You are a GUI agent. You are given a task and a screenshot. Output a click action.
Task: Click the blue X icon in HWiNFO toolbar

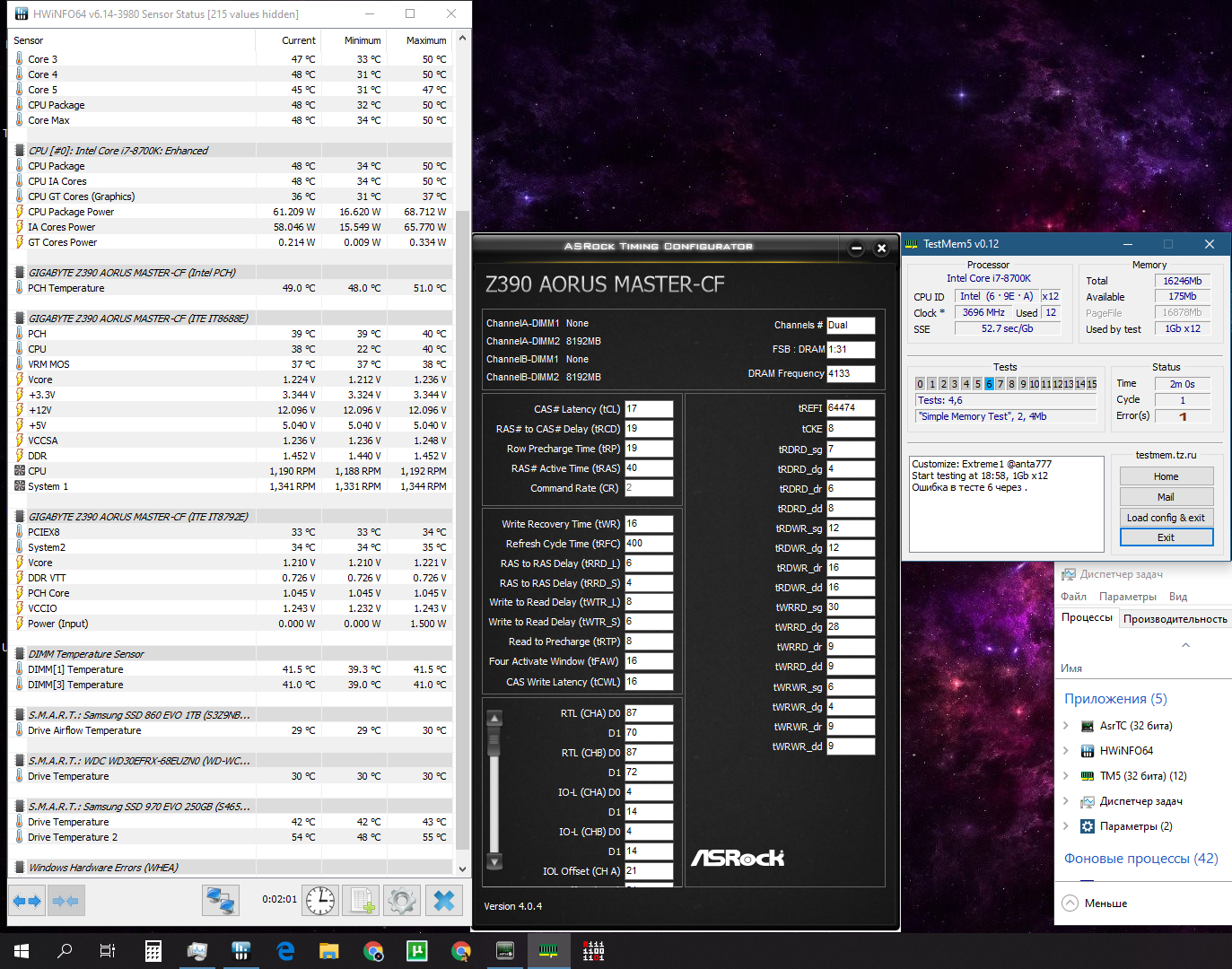[x=443, y=900]
